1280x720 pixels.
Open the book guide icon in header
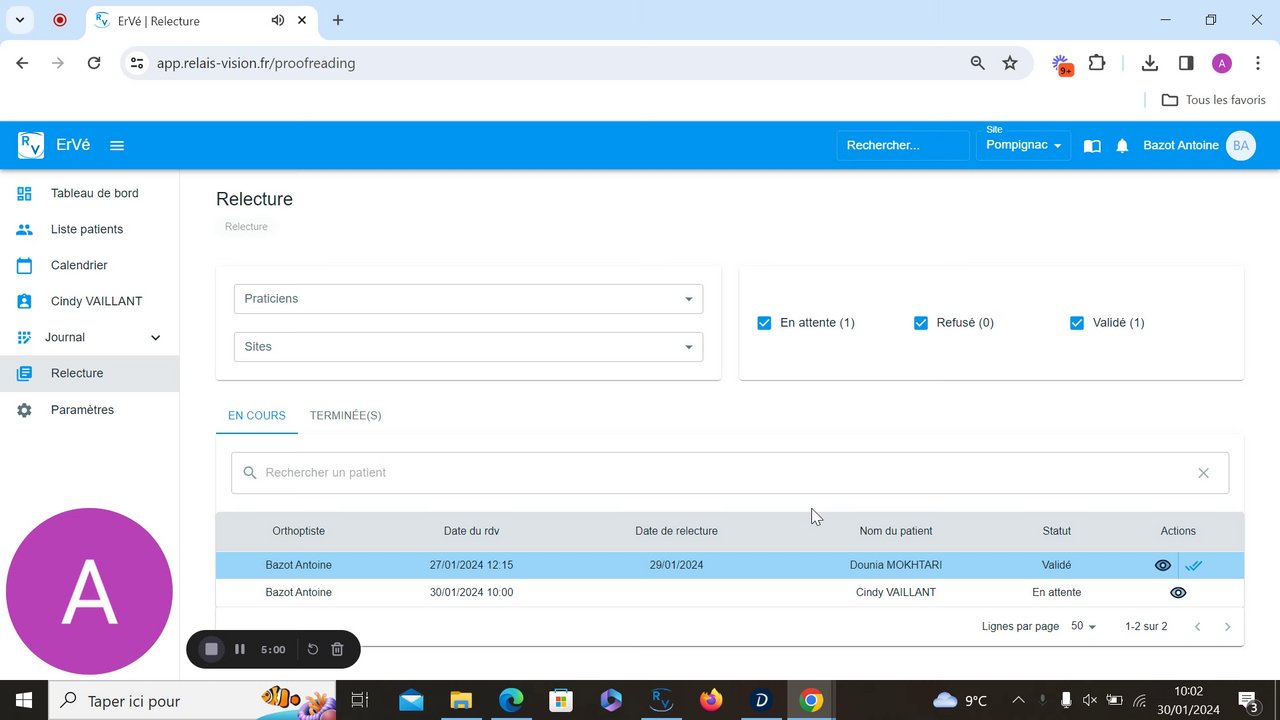(1092, 146)
